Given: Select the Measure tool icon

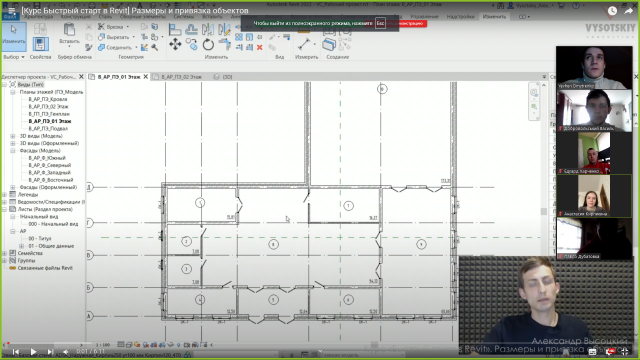Looking at the screenshot, I should click(304, 44).
